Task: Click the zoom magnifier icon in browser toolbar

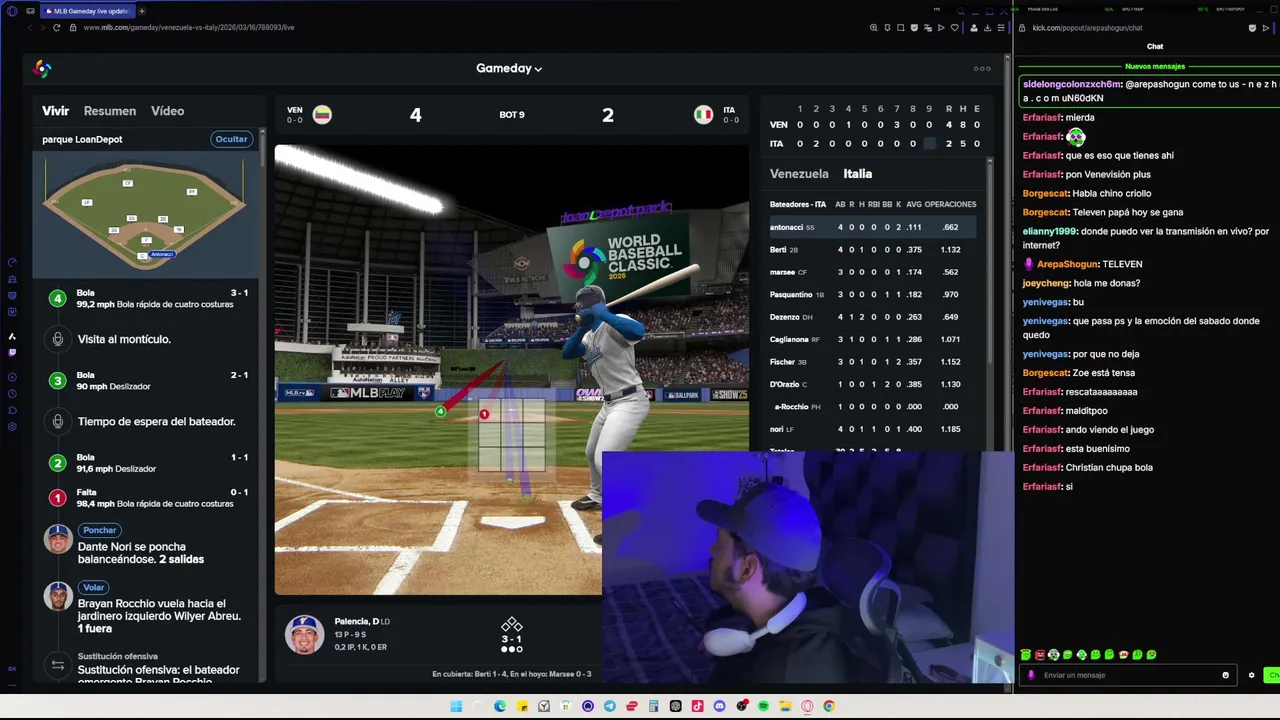Action: click(x=873, y=28)
